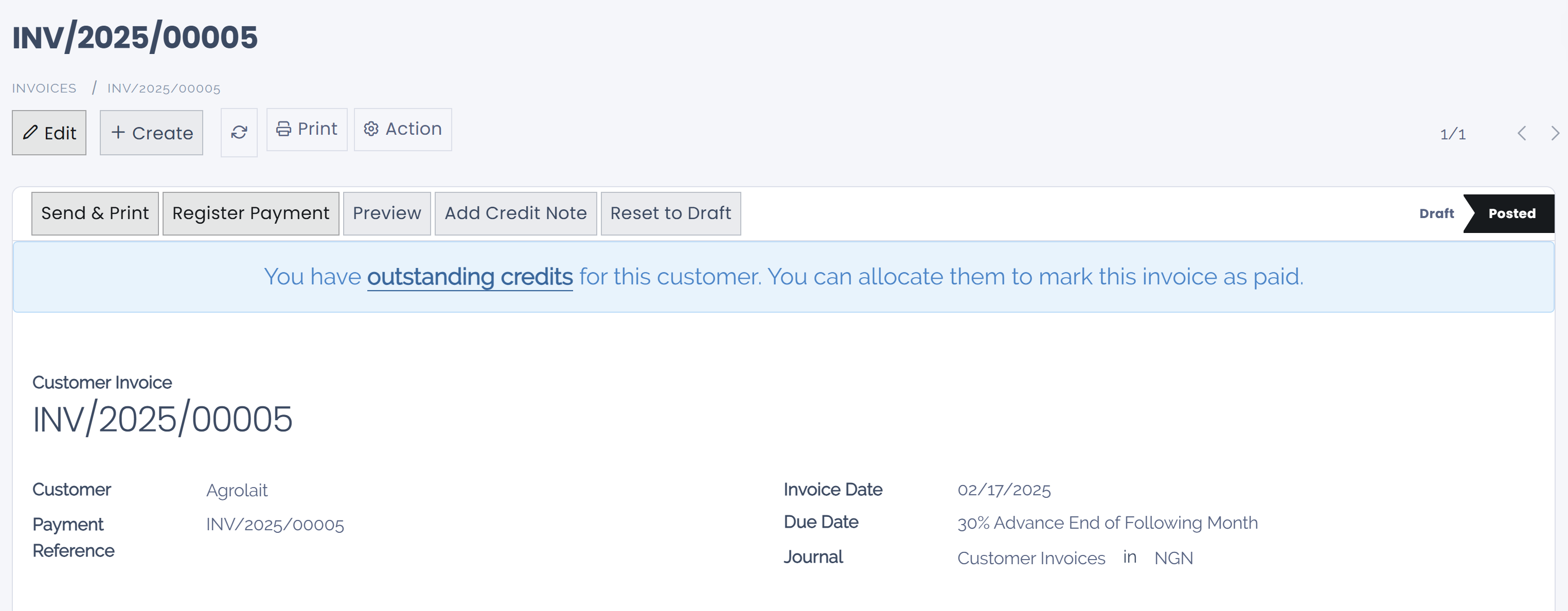Click the Agrolait customer field

(237, 489)
